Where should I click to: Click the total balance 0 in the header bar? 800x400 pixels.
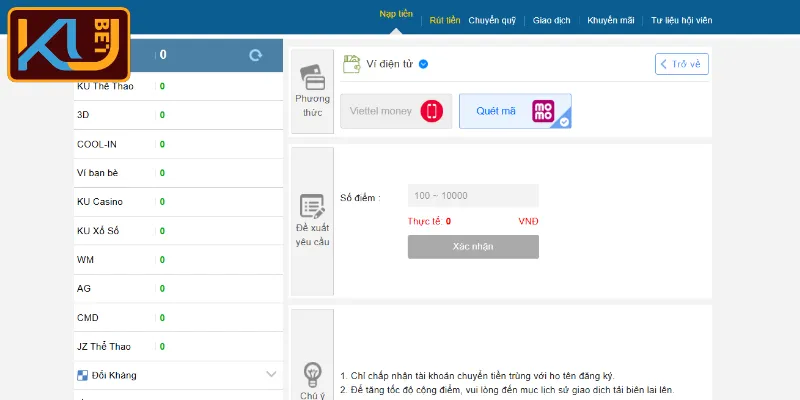tap(163, 55)
